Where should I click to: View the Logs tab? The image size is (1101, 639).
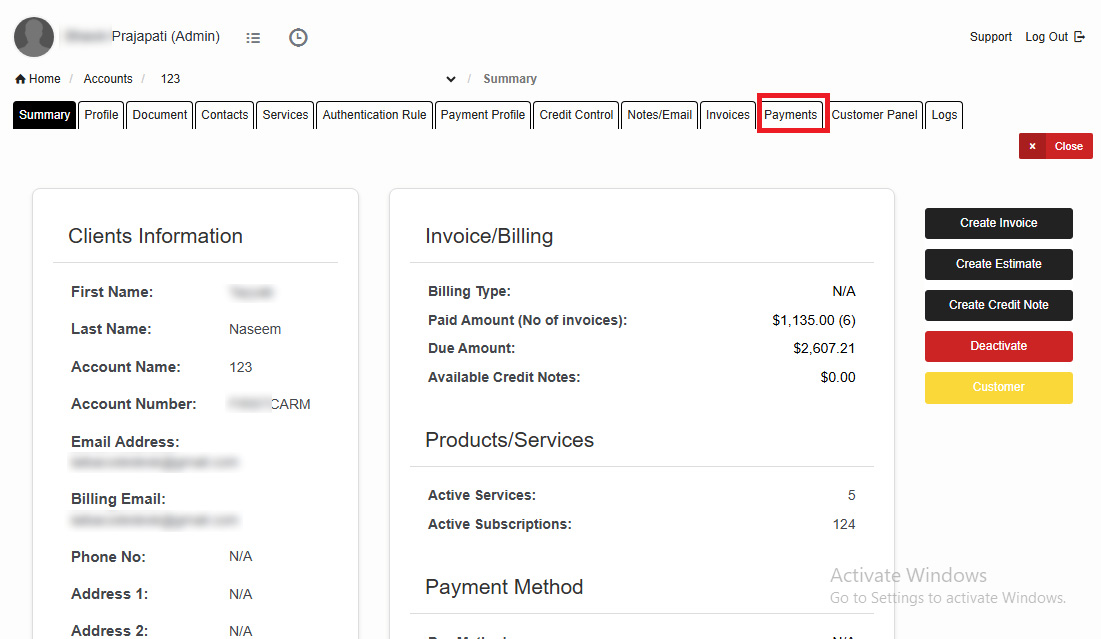tap(944, 115)
